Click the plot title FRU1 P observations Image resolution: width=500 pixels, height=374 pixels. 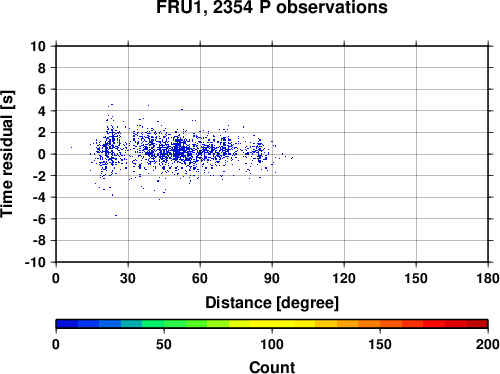click(272, 7)
